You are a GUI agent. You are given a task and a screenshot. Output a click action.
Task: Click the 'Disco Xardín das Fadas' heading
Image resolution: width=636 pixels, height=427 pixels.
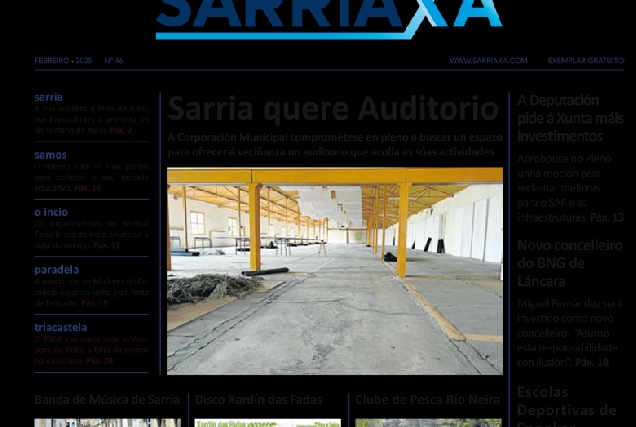[258, 400]
